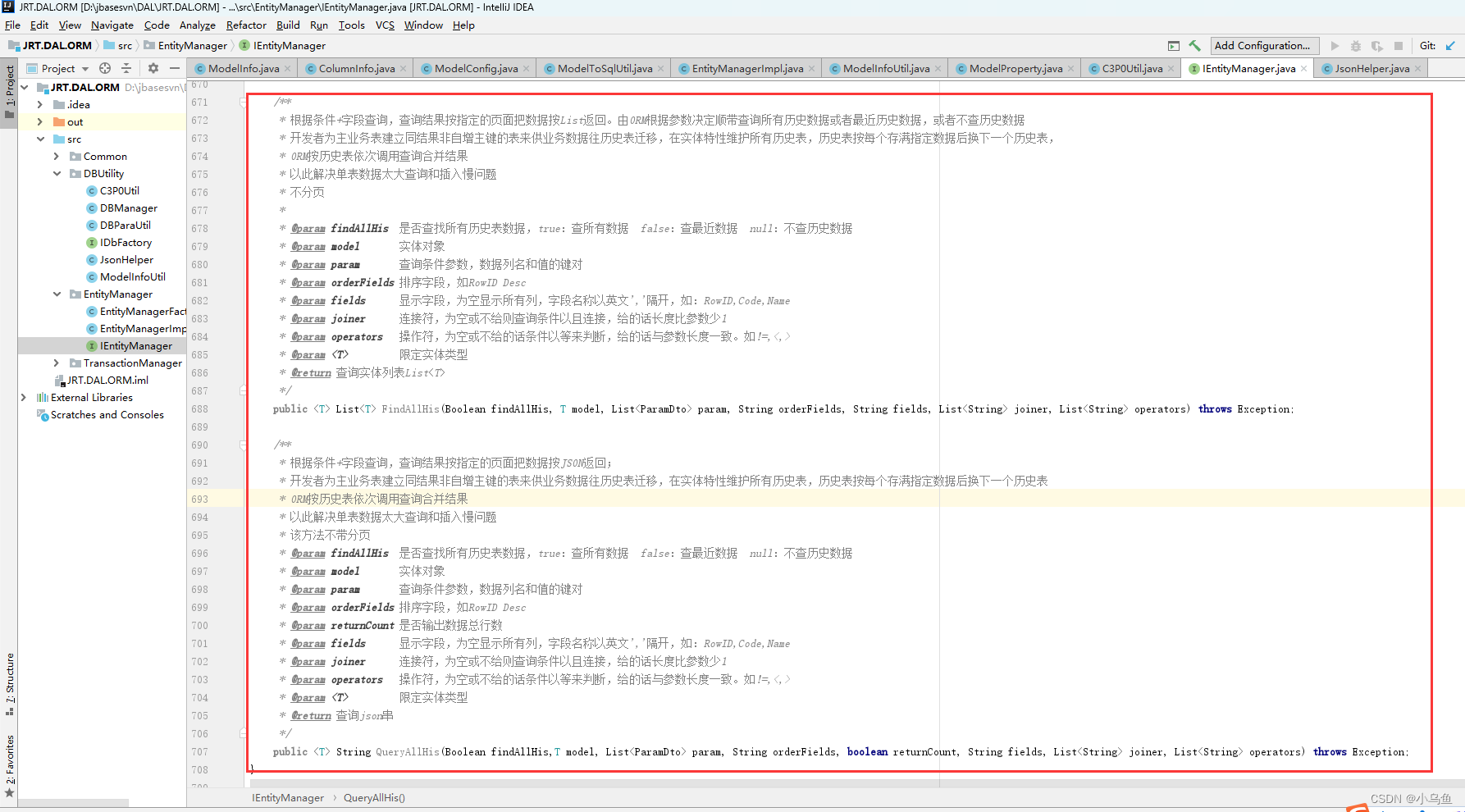Expand the TransactionManager package
The image size is (1465, 812).
[x=57, y=363]
